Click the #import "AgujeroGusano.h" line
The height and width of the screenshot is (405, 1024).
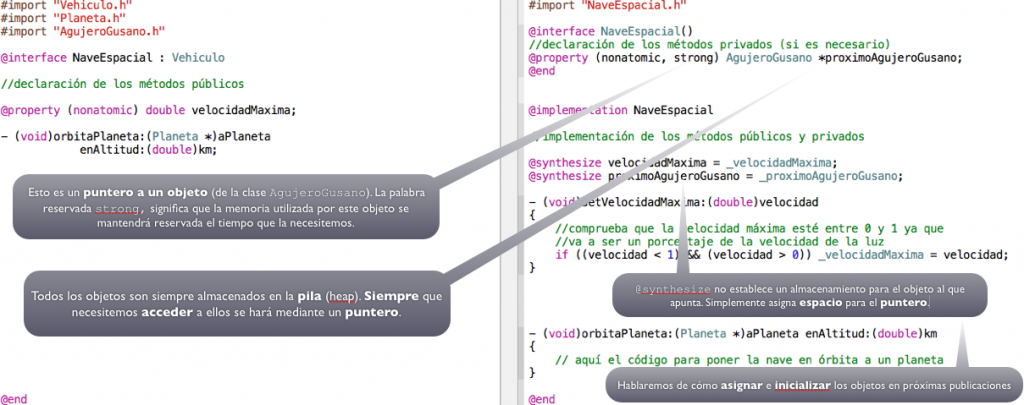point(83,31)
